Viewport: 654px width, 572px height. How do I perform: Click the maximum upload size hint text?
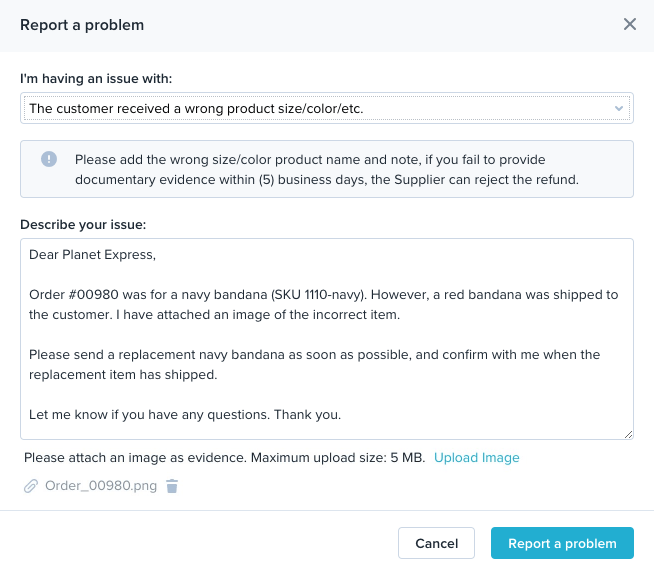coord(225,458)
